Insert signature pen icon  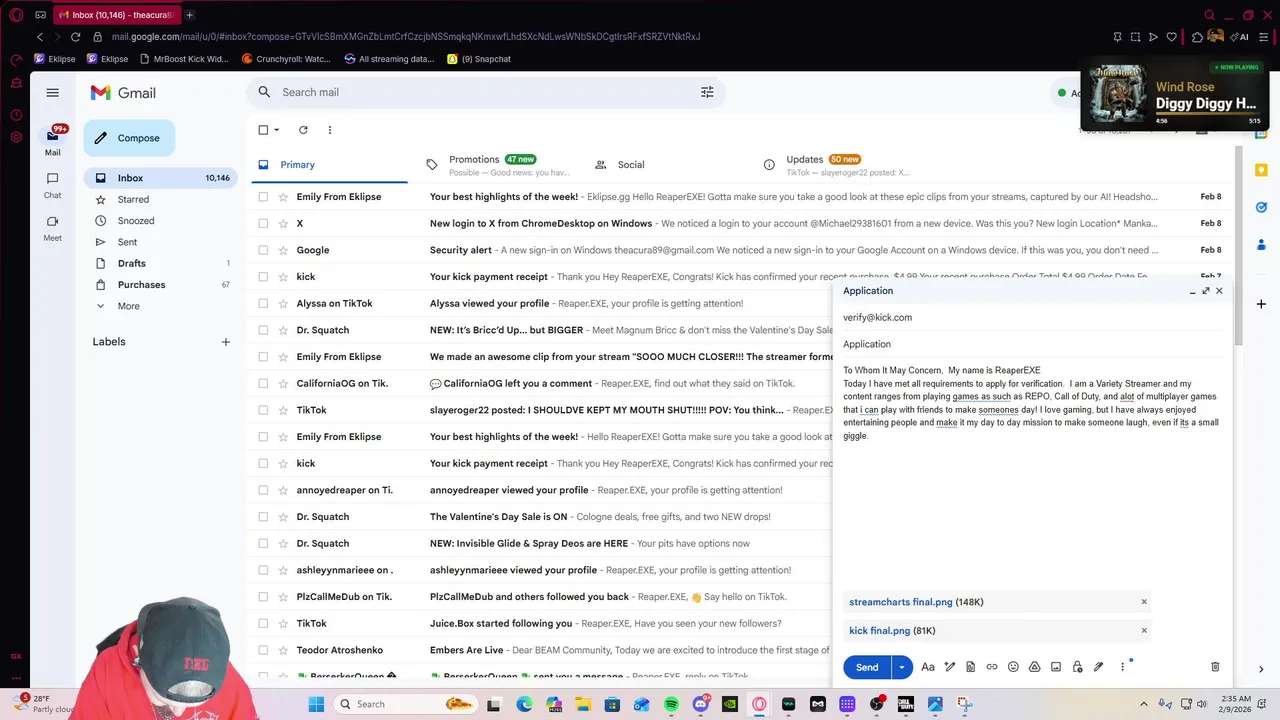click(x=1098, y=667)
